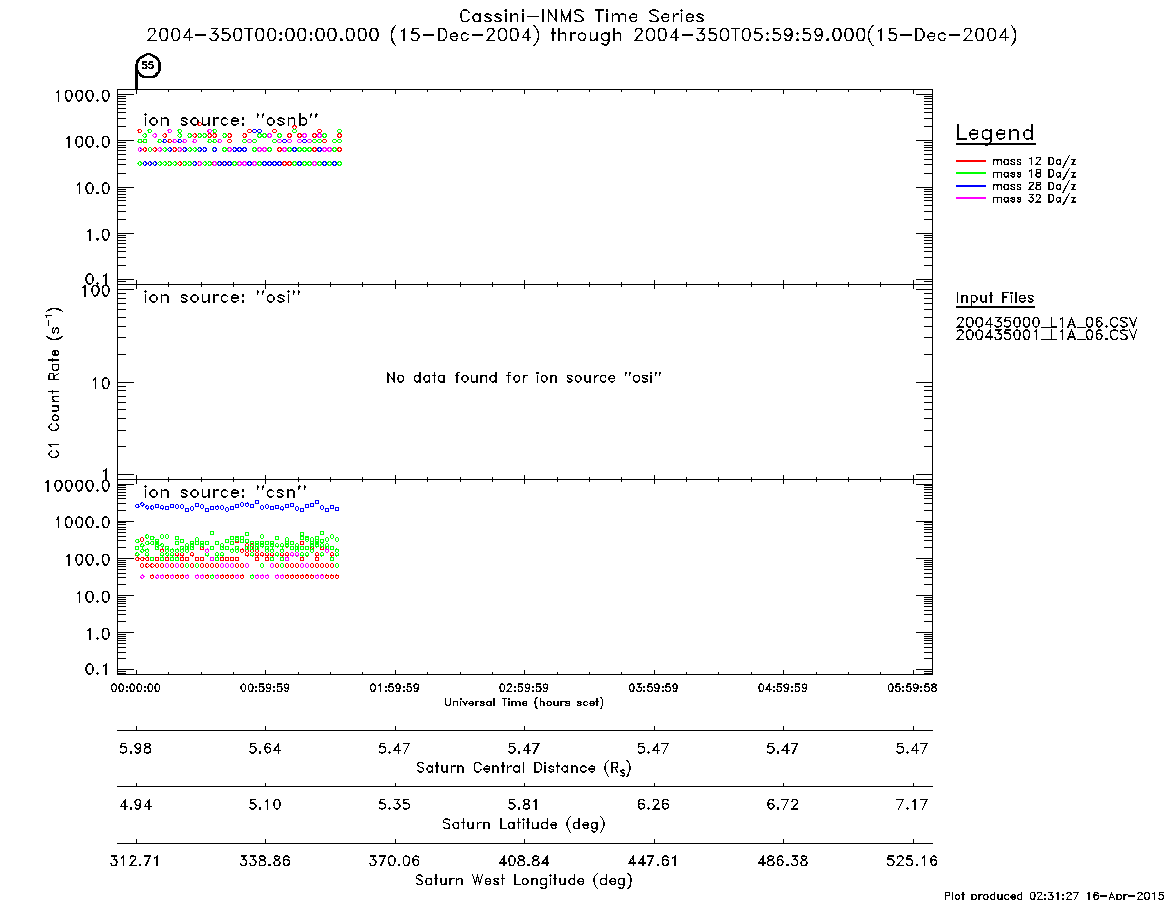1165x900 pixels.
Task: Click the time tick label 00:00:00
Action: [135, 688]
